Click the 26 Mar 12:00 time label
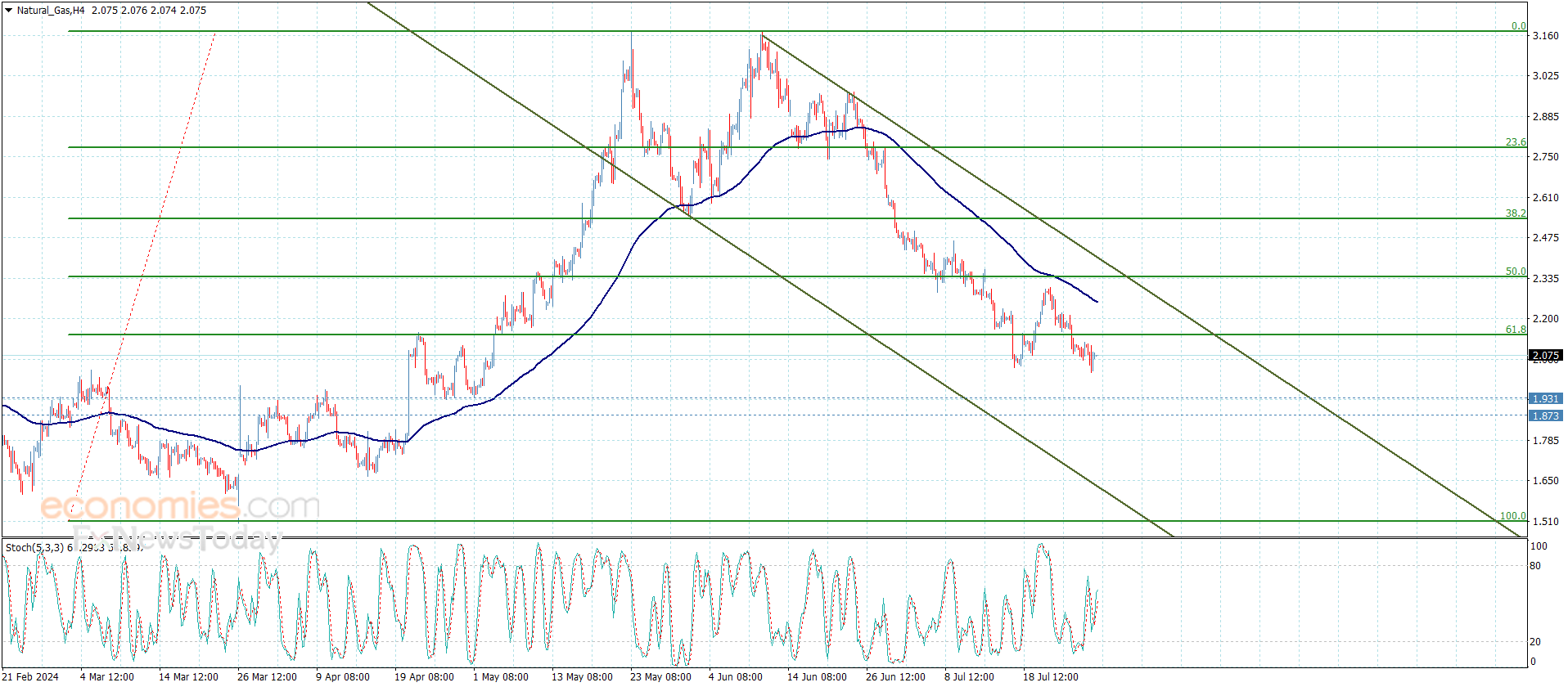The image size is (1568, 687). (x=267, y=677)
